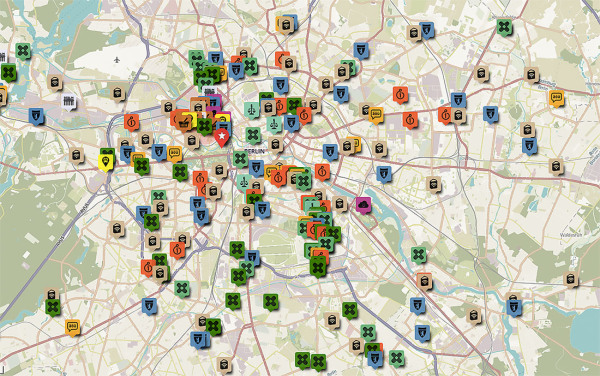
Task: Select the yellow location pin marker
Action: coord(106,163)
